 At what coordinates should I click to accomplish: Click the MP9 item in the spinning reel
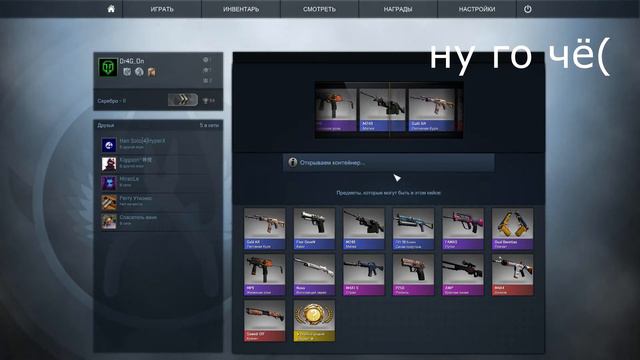click(336, 110)
